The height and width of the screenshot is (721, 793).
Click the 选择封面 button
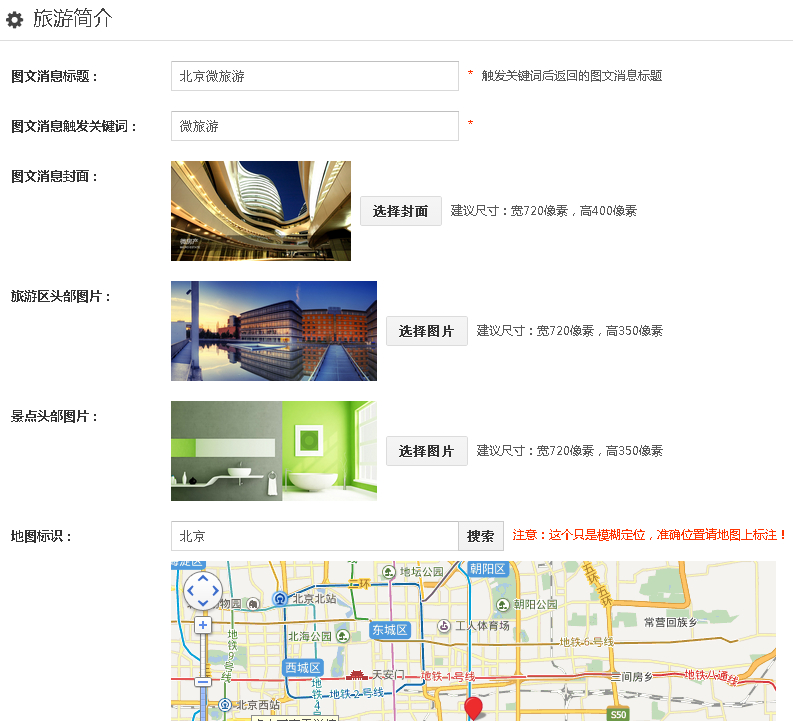click(400, 211)
